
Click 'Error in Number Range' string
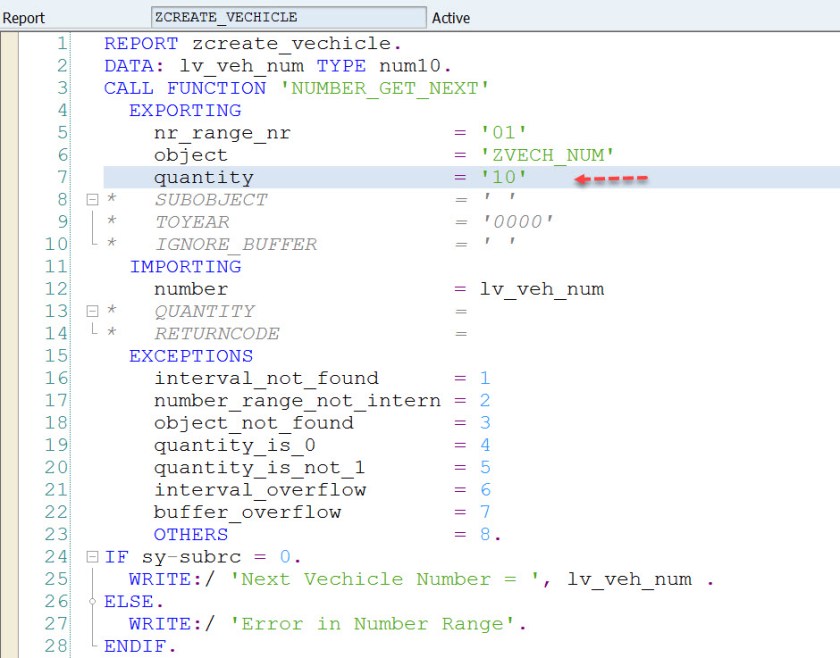pyautogui.click(x=372, y=624)
